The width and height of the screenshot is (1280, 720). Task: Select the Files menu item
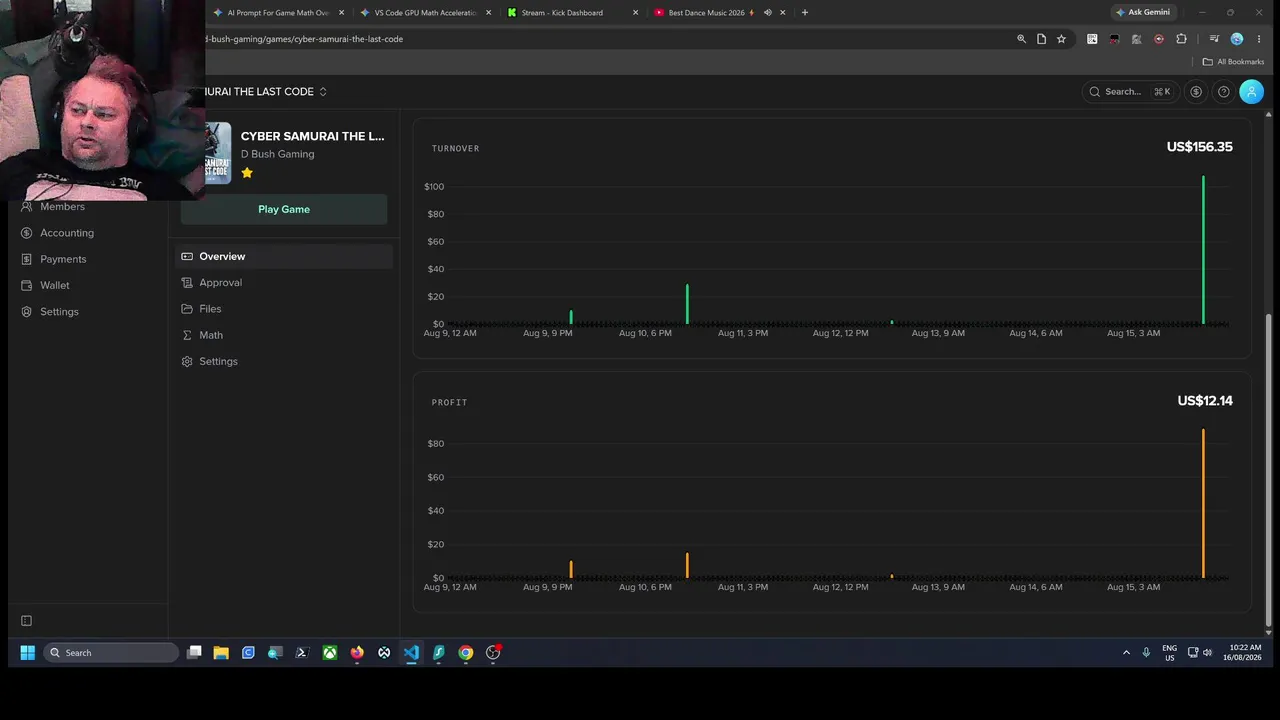285,309
